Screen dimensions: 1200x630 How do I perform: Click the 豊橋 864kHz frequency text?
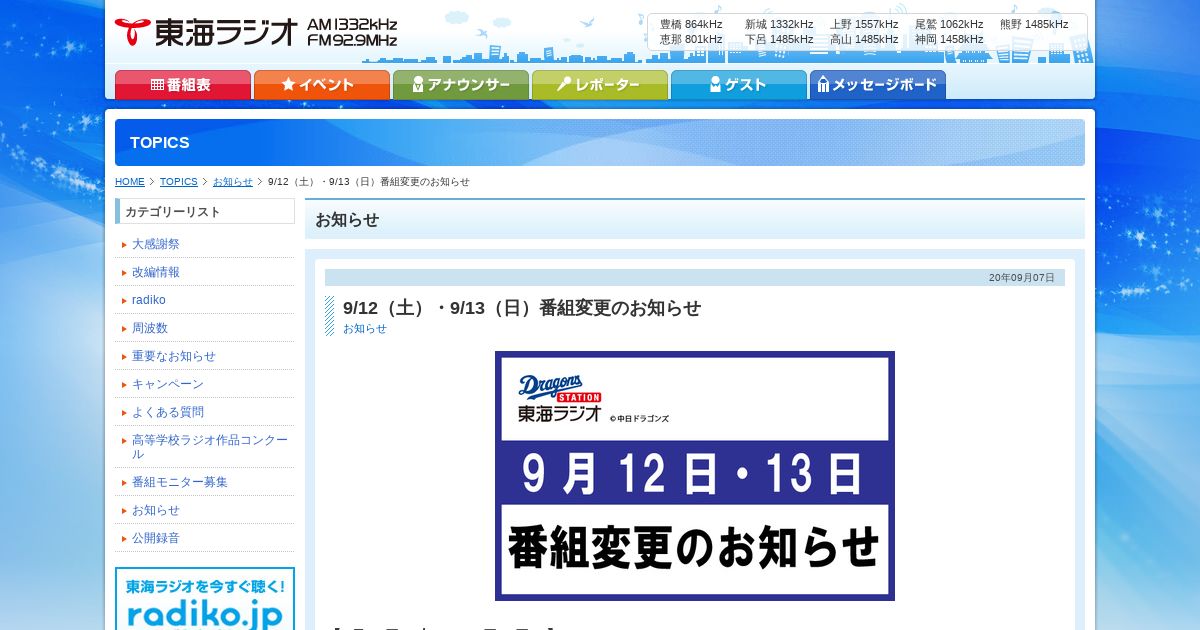pyautogui.click(x=691, y=24)
